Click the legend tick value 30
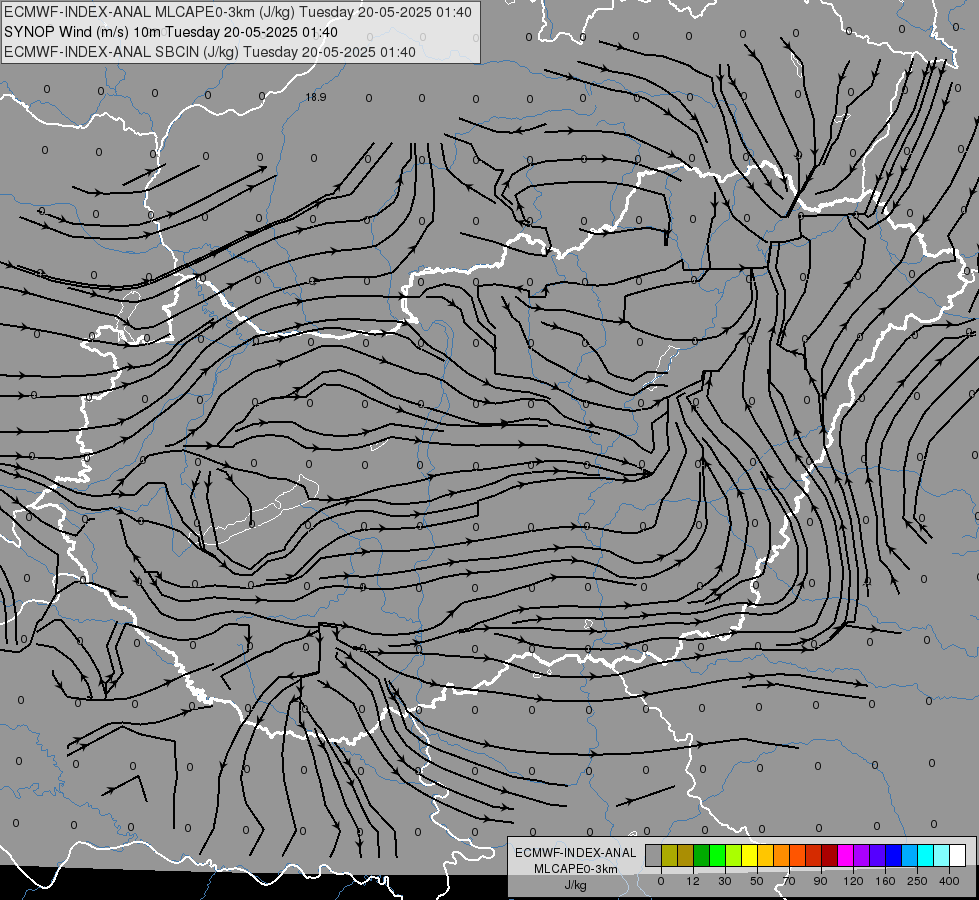Viewport: 979px width, 900px height. coord(725,881)
